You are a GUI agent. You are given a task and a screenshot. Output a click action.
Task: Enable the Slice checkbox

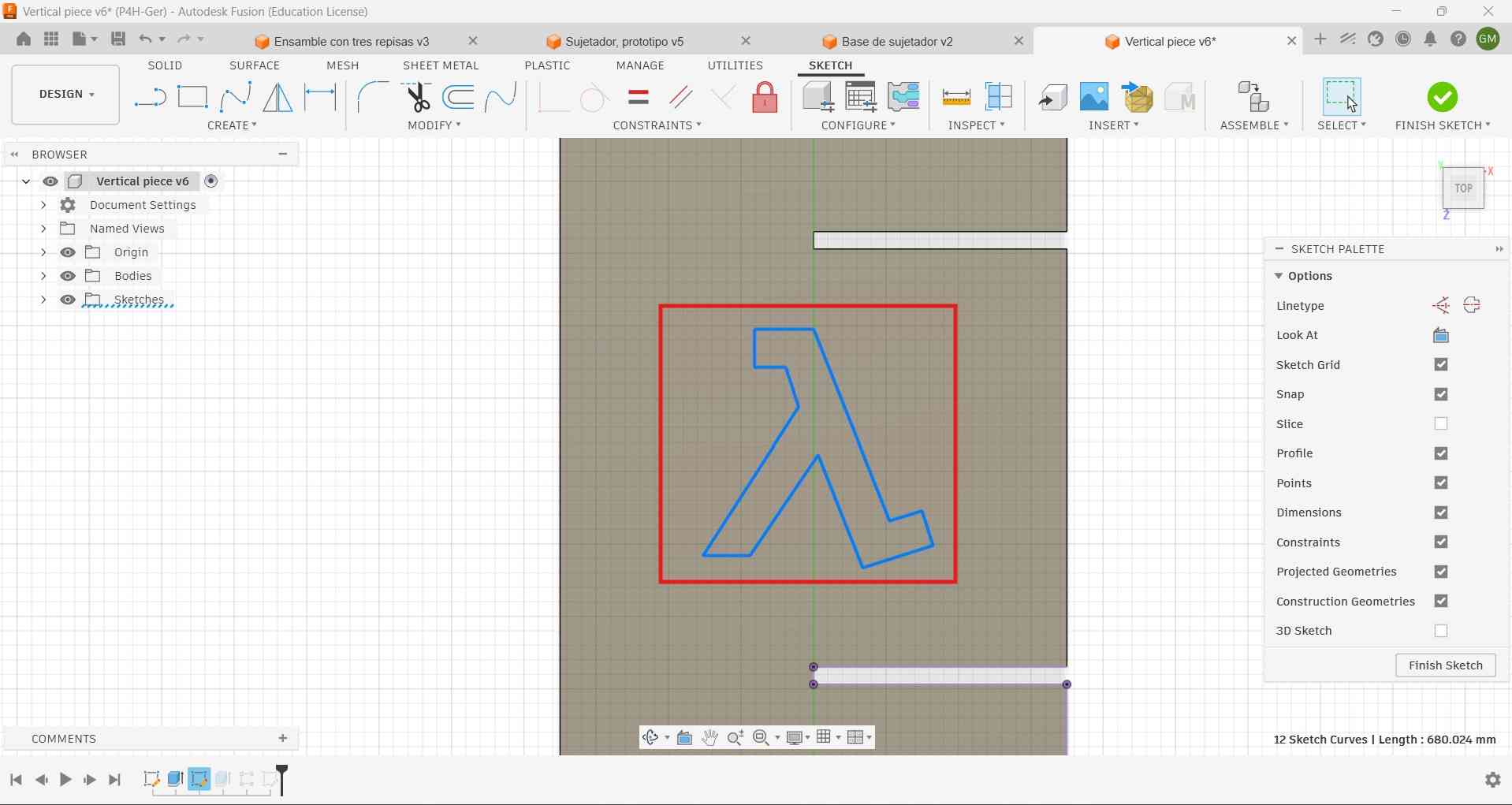tap(1441, 423)
